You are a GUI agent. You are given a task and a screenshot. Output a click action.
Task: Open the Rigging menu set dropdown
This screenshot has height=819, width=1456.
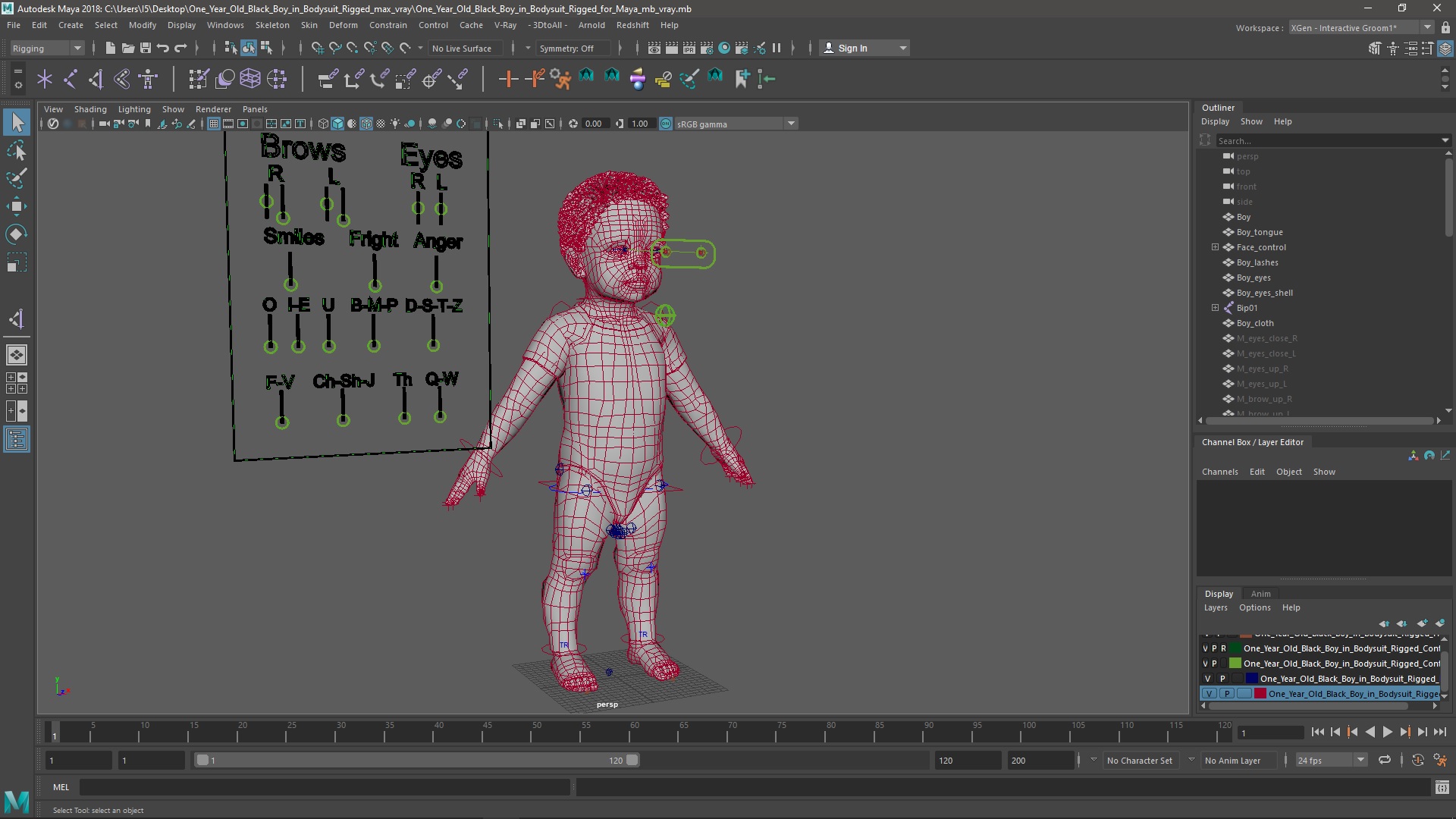[x=47, y=48]
